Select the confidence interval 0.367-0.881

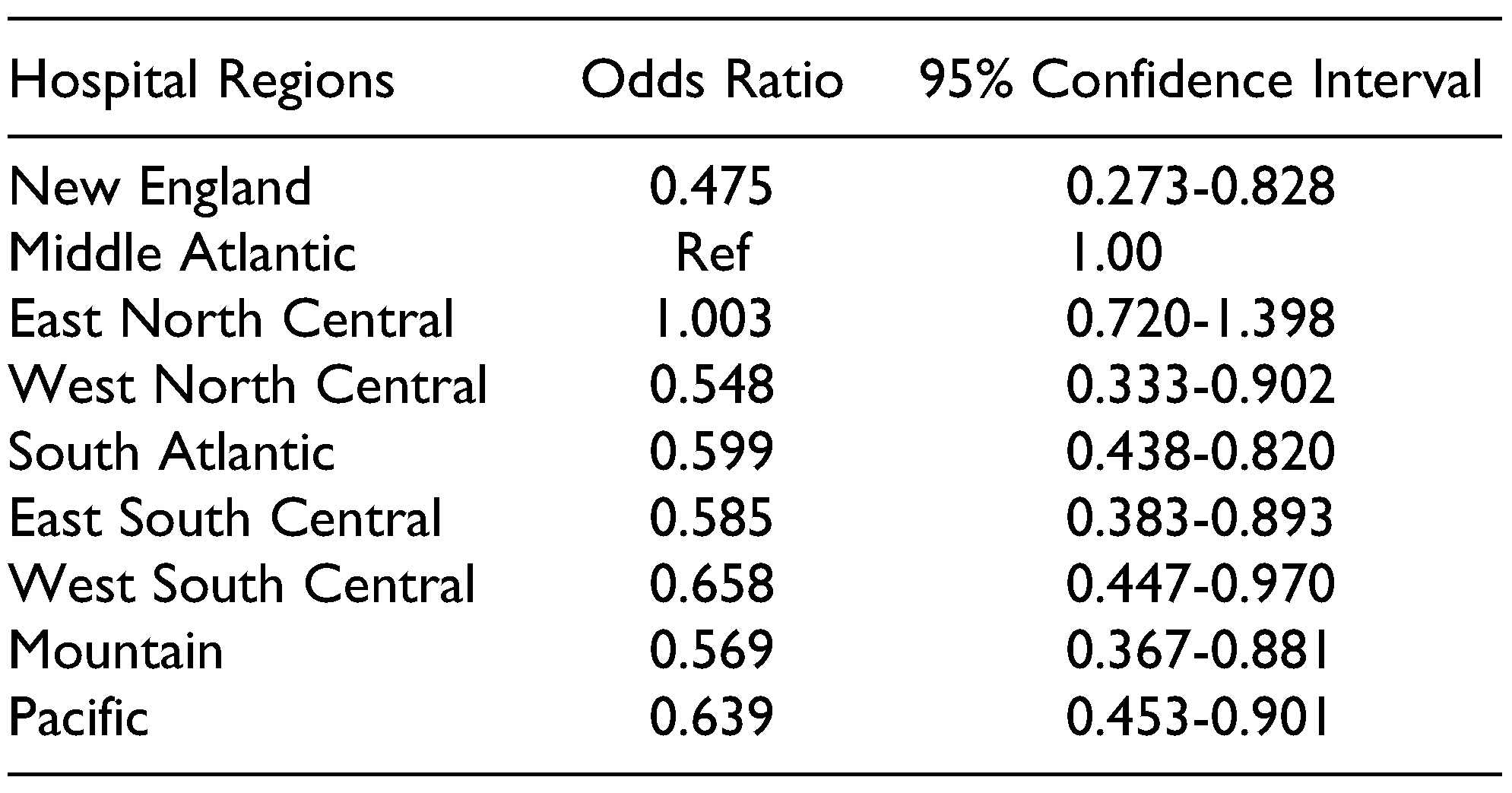pos(1198,651)
